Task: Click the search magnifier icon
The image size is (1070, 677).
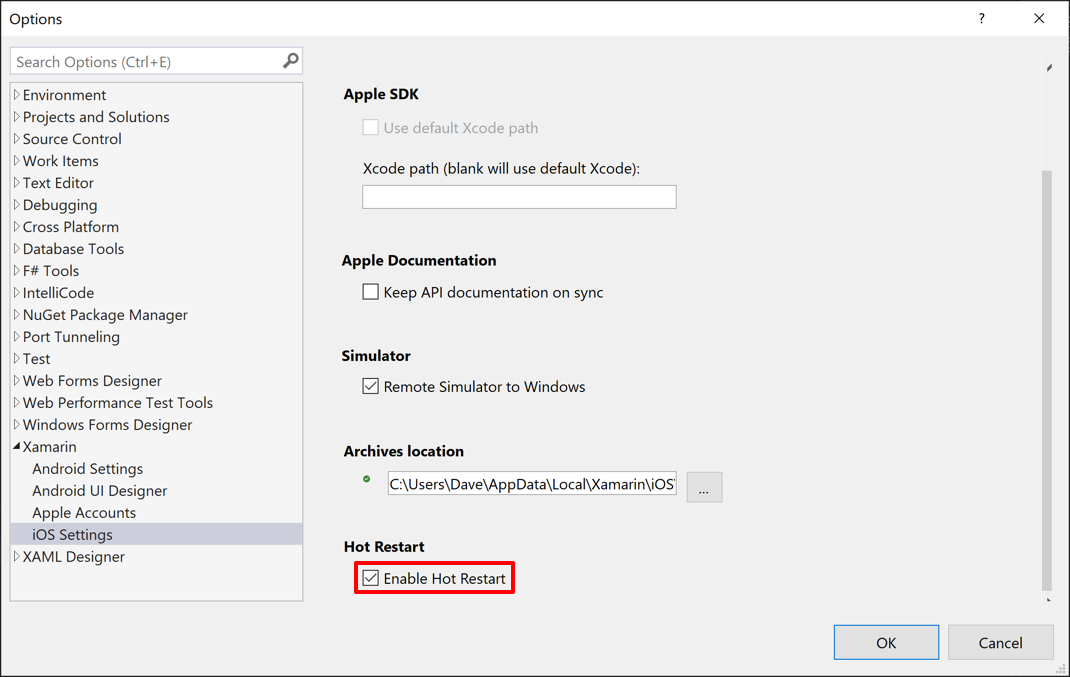Action: click(290, 61)
